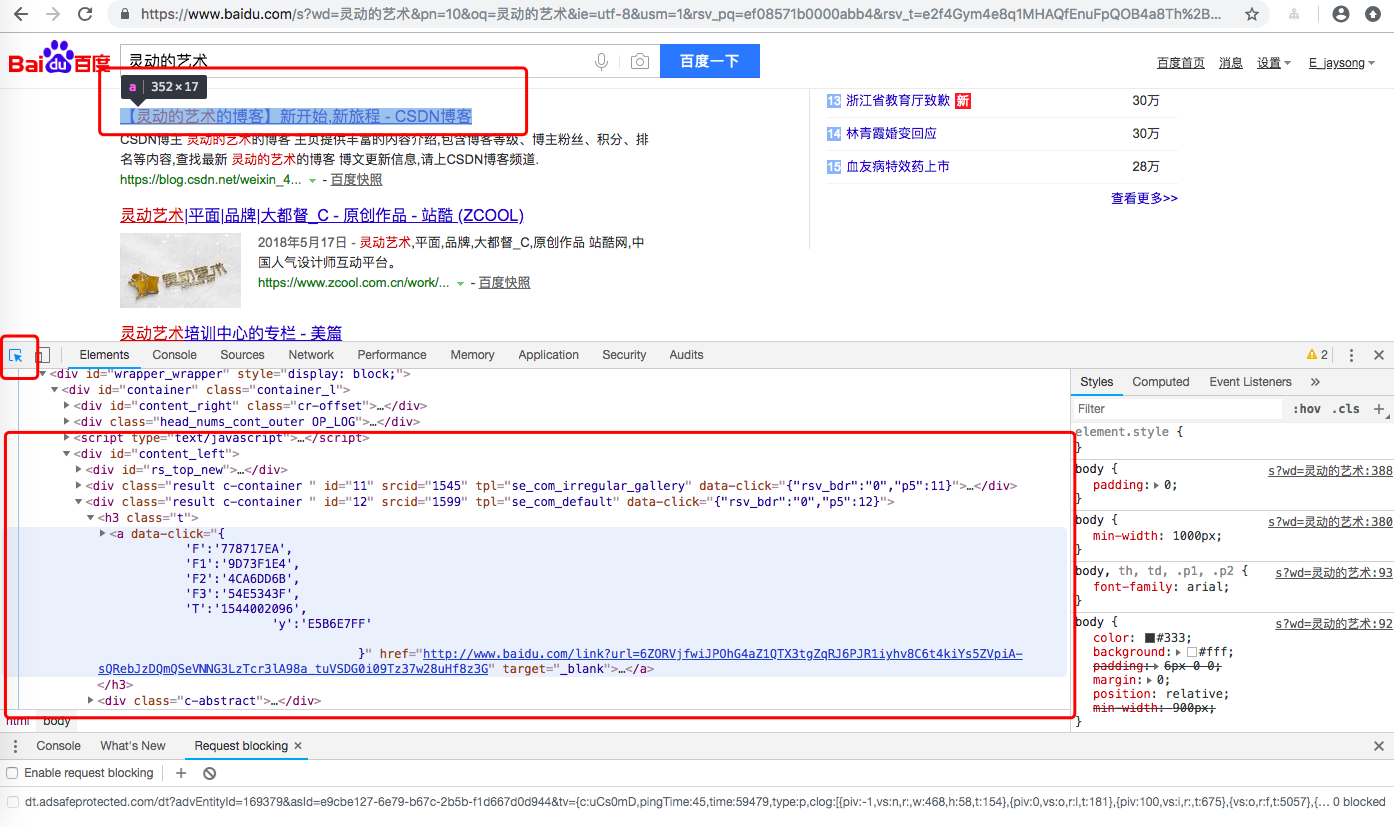Select body in the DOM breadcrumb
Image resolution: width=1394 pixels, height=827 pixels.
point(56,721)
